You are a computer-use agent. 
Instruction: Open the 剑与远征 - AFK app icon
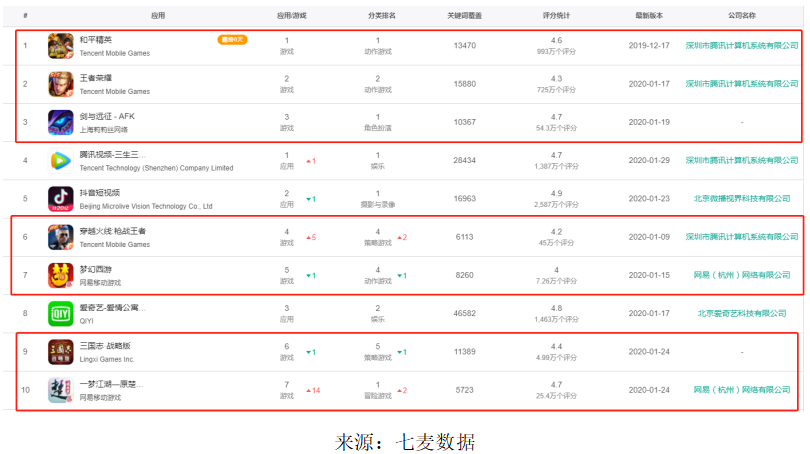coord(60,122)
